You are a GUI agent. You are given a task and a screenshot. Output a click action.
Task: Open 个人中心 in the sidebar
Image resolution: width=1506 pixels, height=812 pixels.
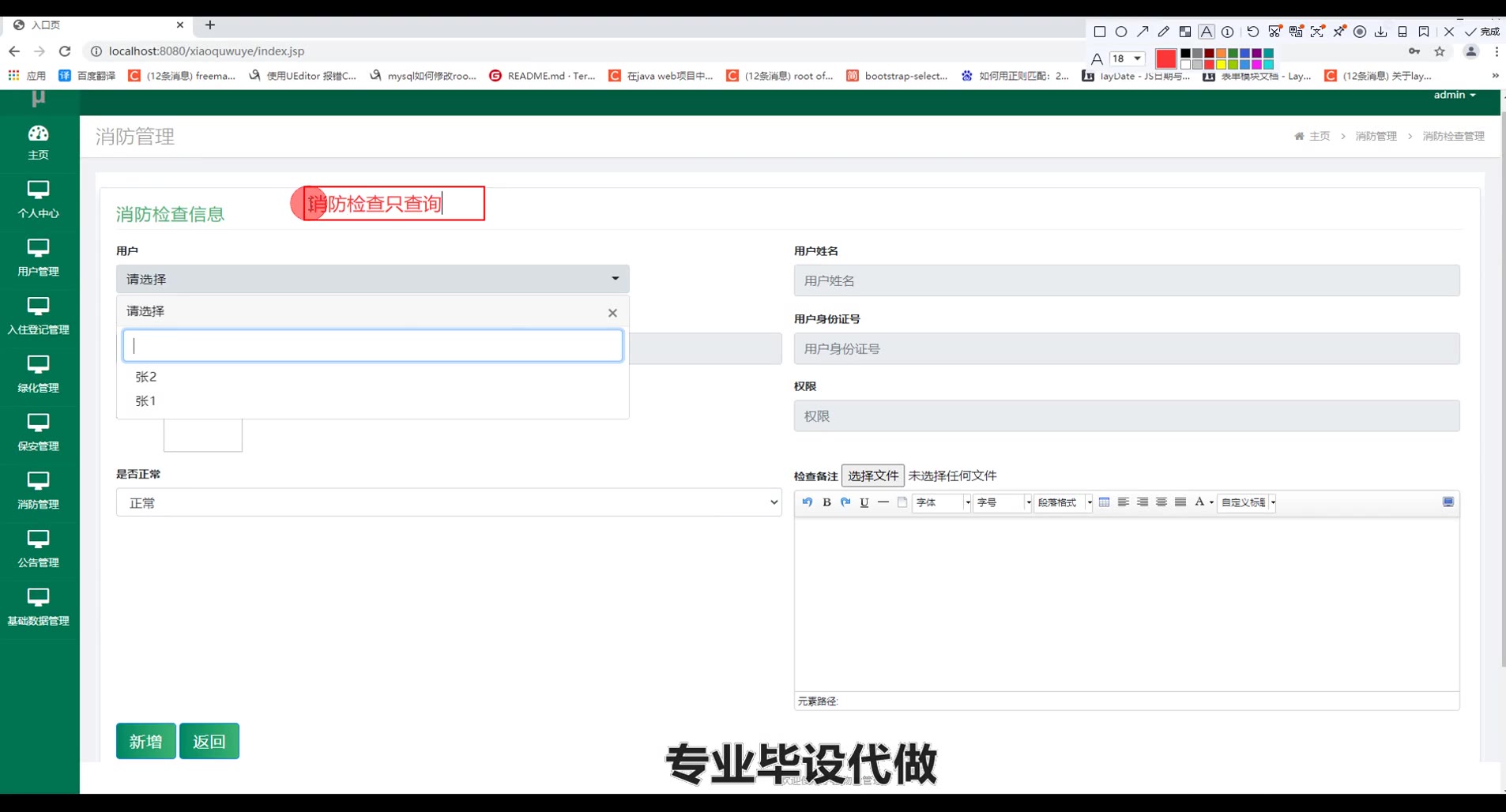(x=38, y=201)
